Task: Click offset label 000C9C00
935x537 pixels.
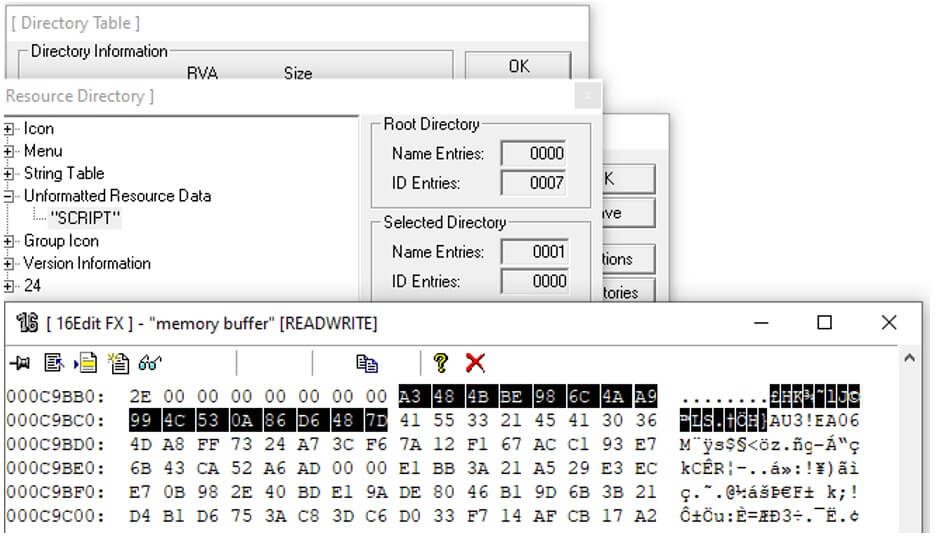Action: 55,516
